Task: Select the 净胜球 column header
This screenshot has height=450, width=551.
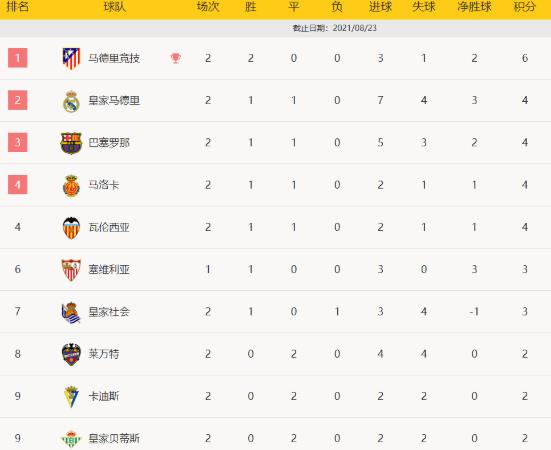Action: pyautogui.click(x=474, y=7)
